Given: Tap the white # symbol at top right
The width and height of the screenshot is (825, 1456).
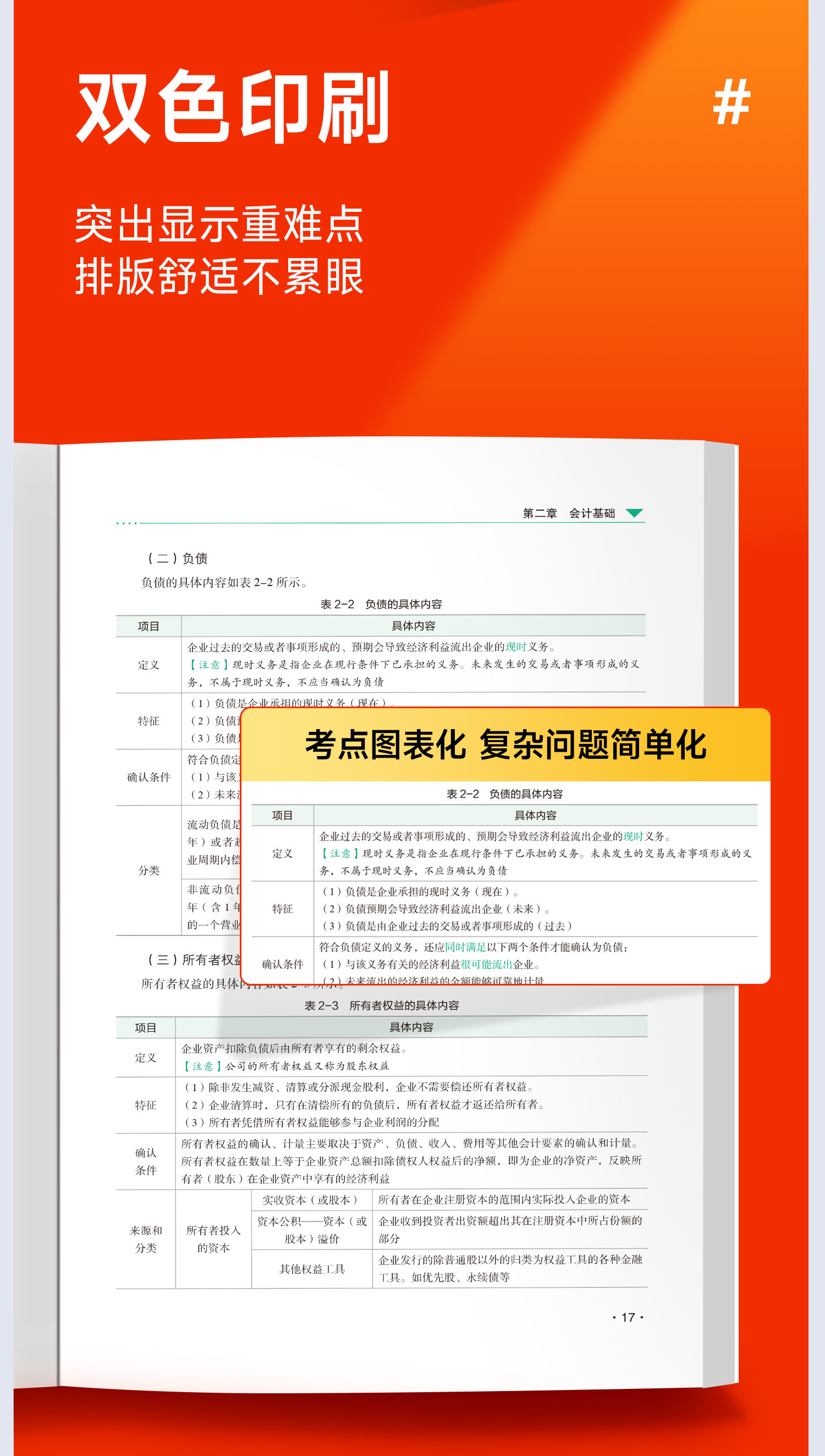Looking at the screenshot, I should [x=732, y=102].
